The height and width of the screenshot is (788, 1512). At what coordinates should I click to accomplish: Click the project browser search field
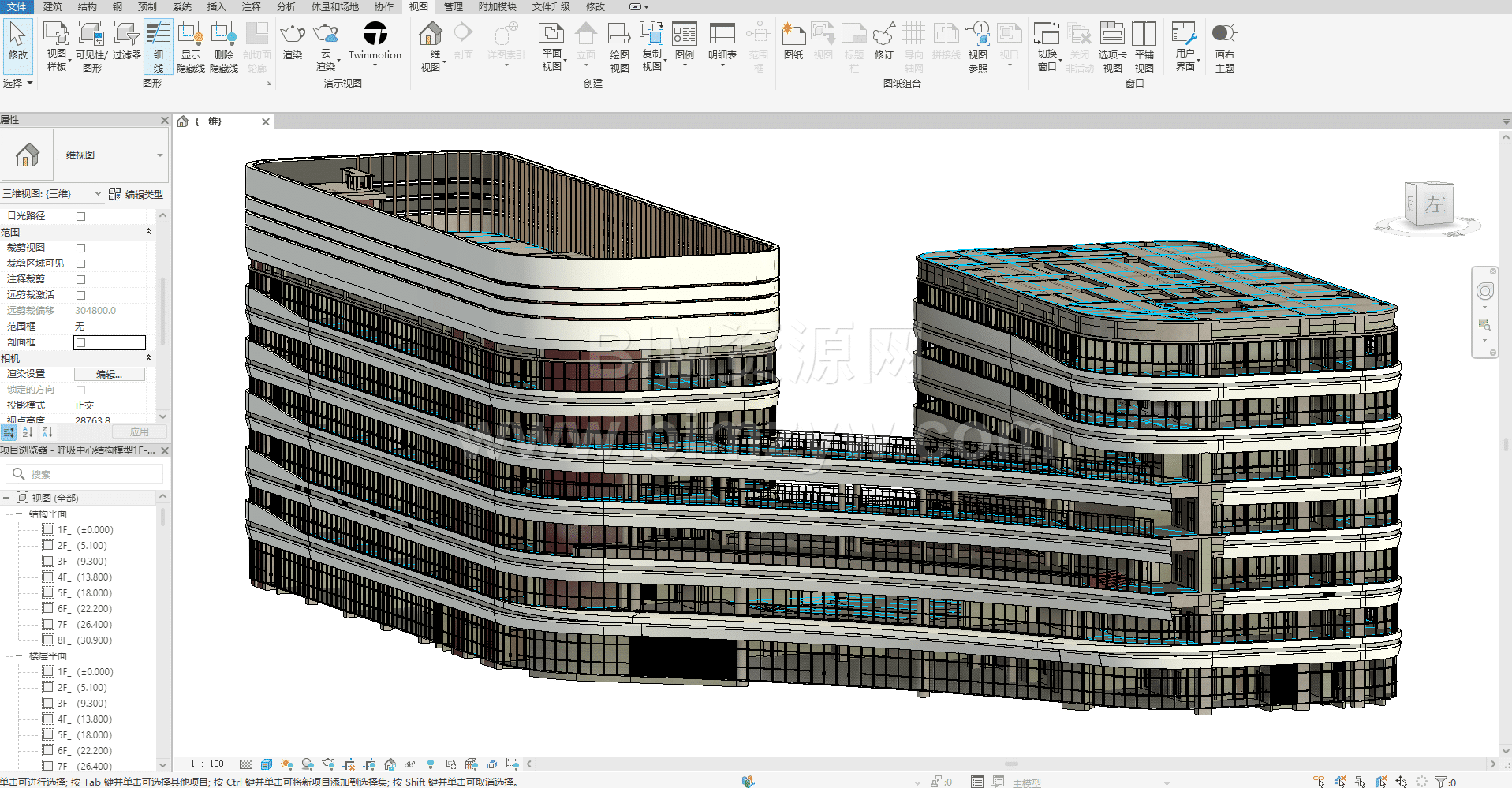click(91, 474)
